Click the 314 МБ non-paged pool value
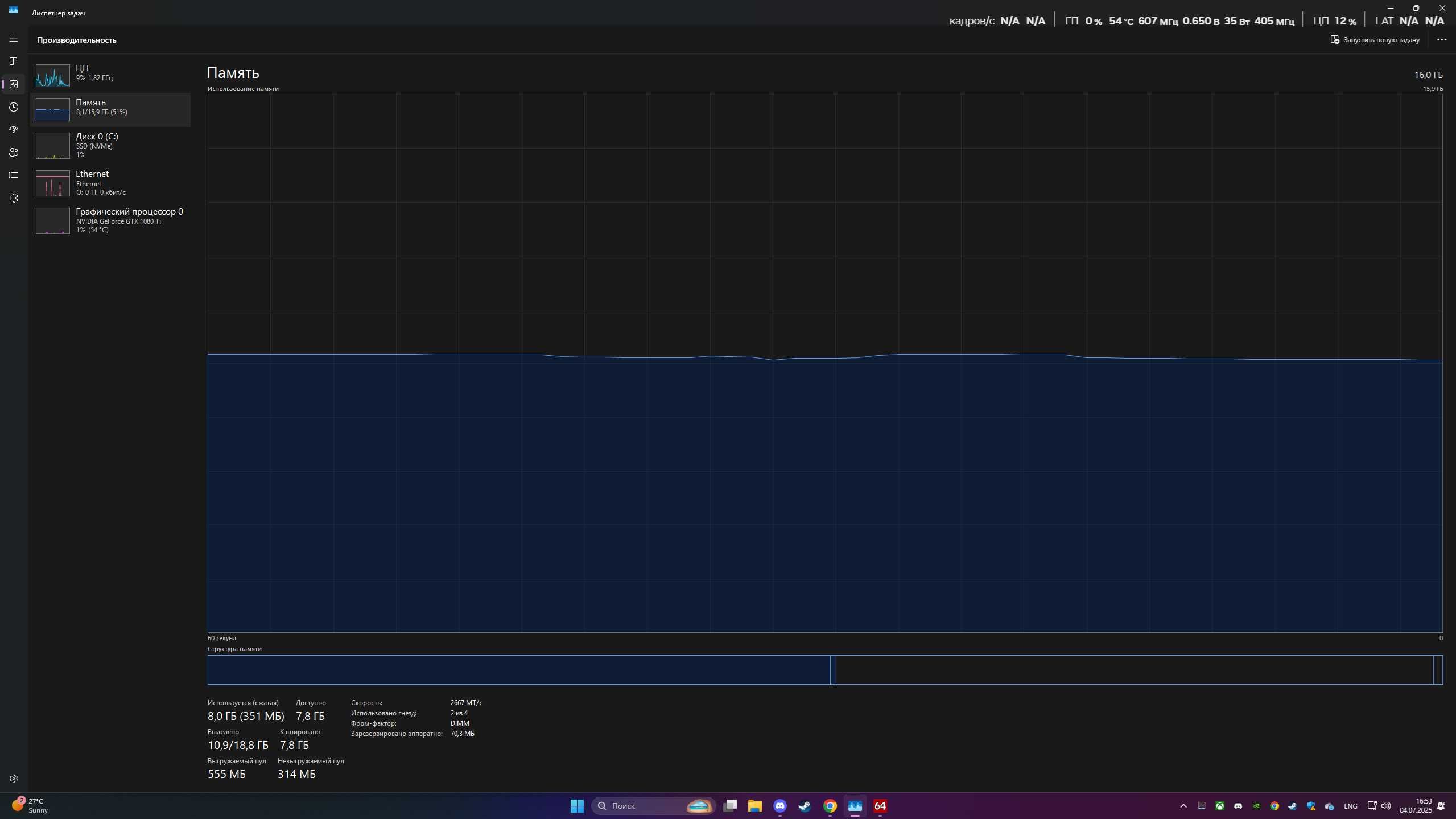Screen dimensions: 1456x819 coord(296,774)
